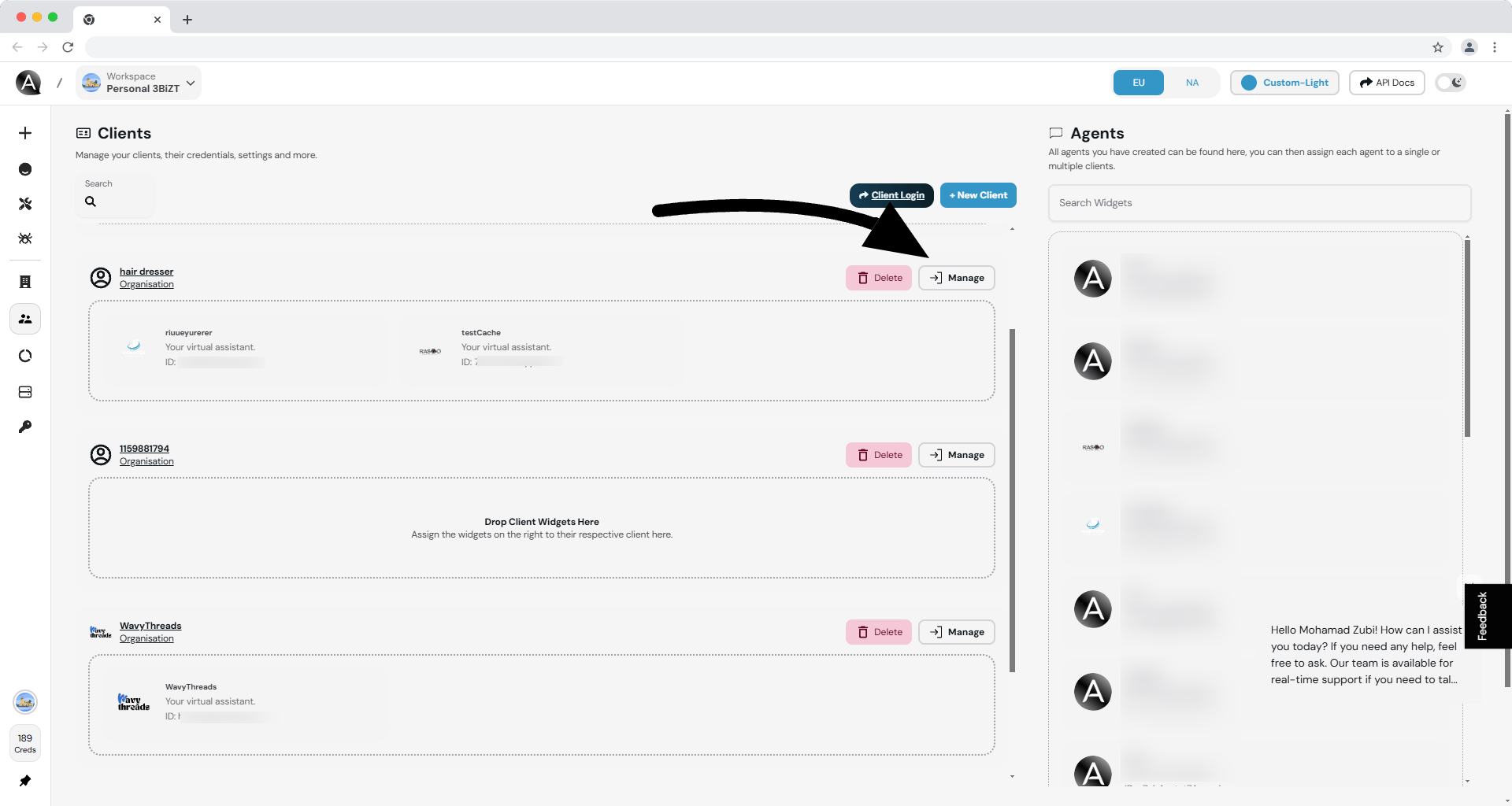Click the Search Widgets input field
The width and height of the screenshot is (1512, 806).
coord(1259,203)
